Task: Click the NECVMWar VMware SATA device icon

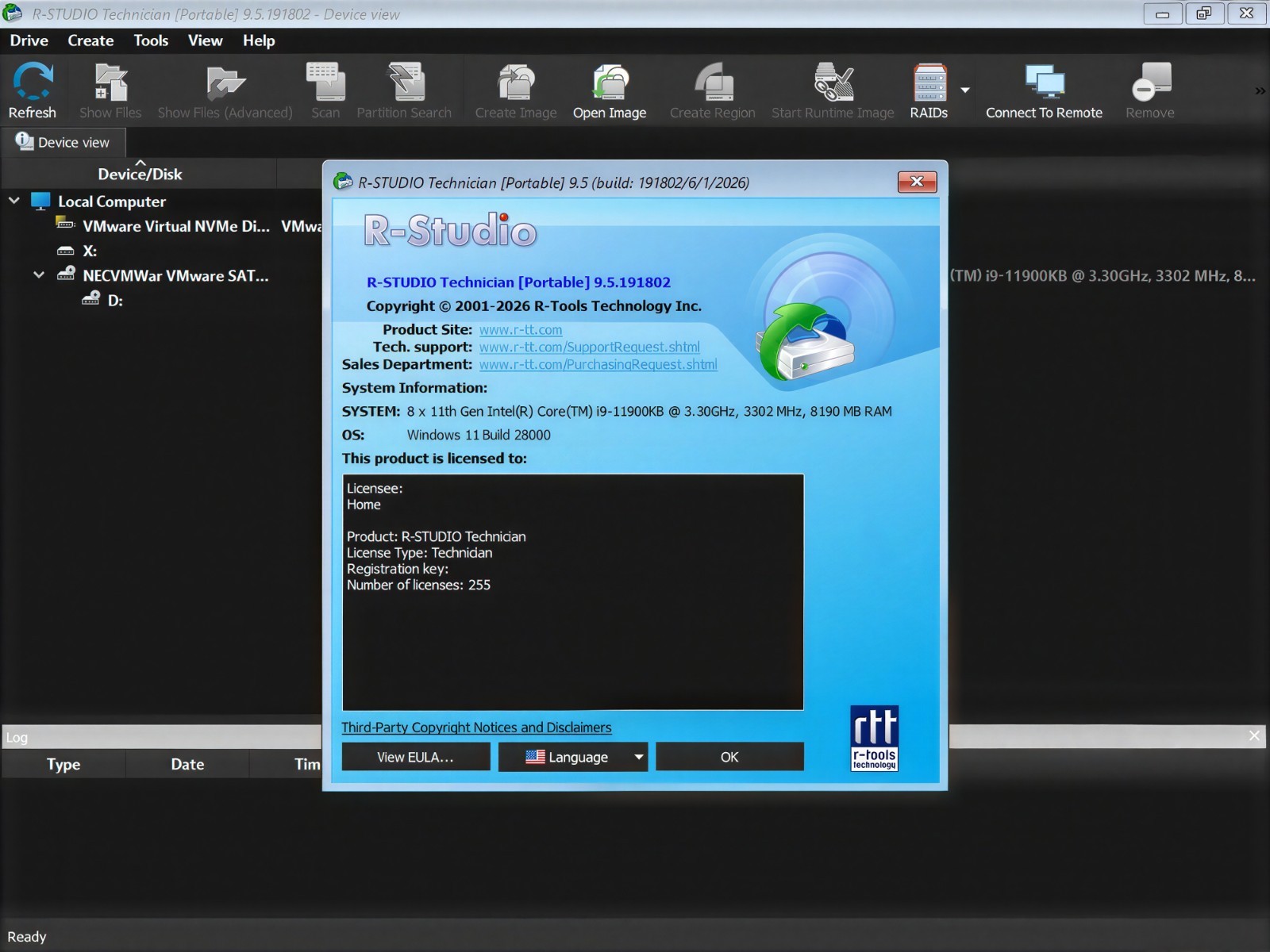Action: tap(66, 274)
